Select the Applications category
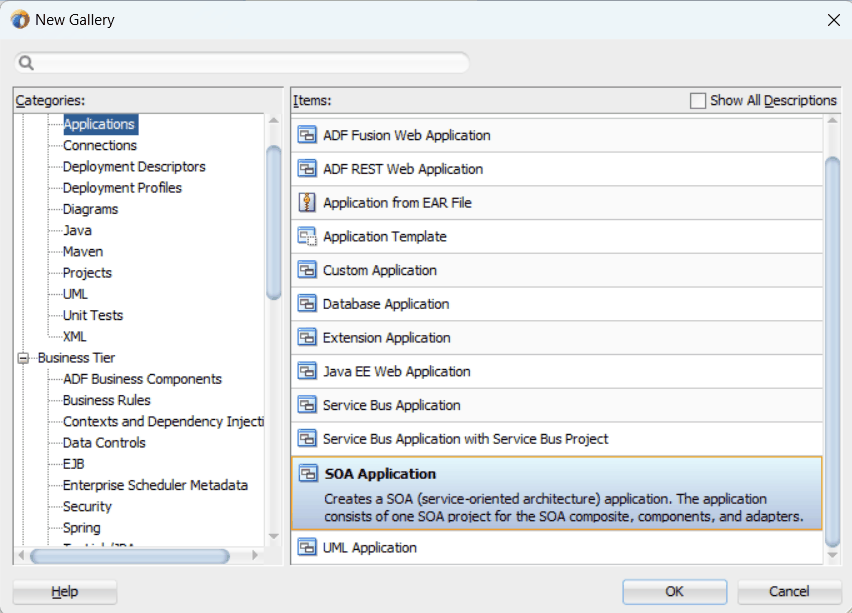The width and height of the screenshot is (852, 613). click(99, 124)
